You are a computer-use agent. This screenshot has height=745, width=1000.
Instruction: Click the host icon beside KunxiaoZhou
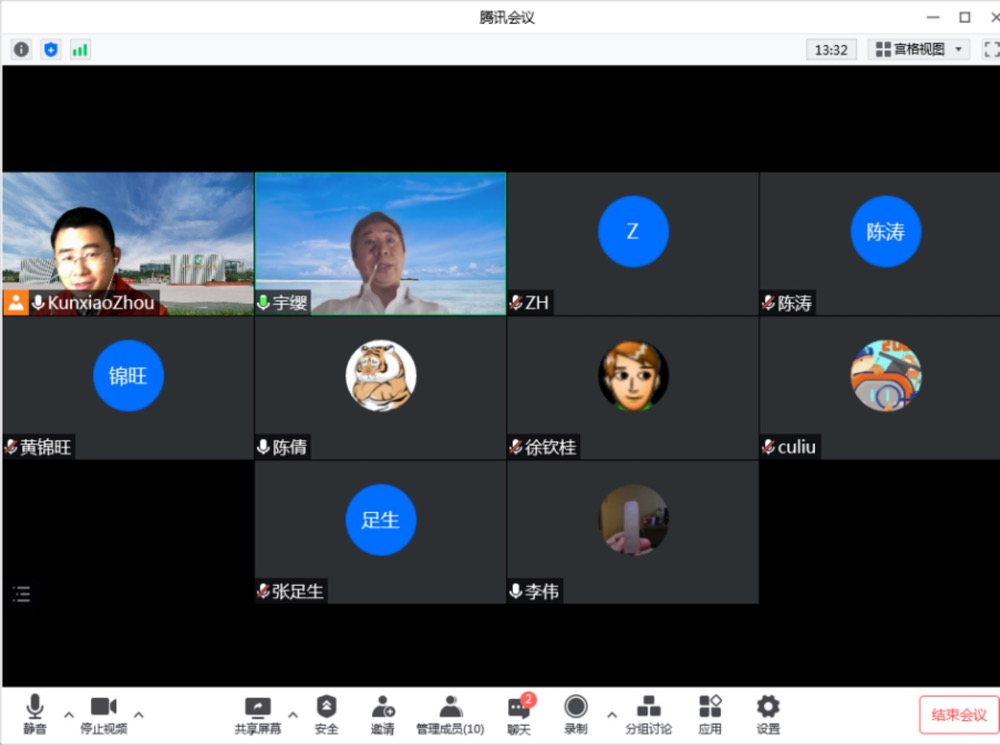point(16,303)
